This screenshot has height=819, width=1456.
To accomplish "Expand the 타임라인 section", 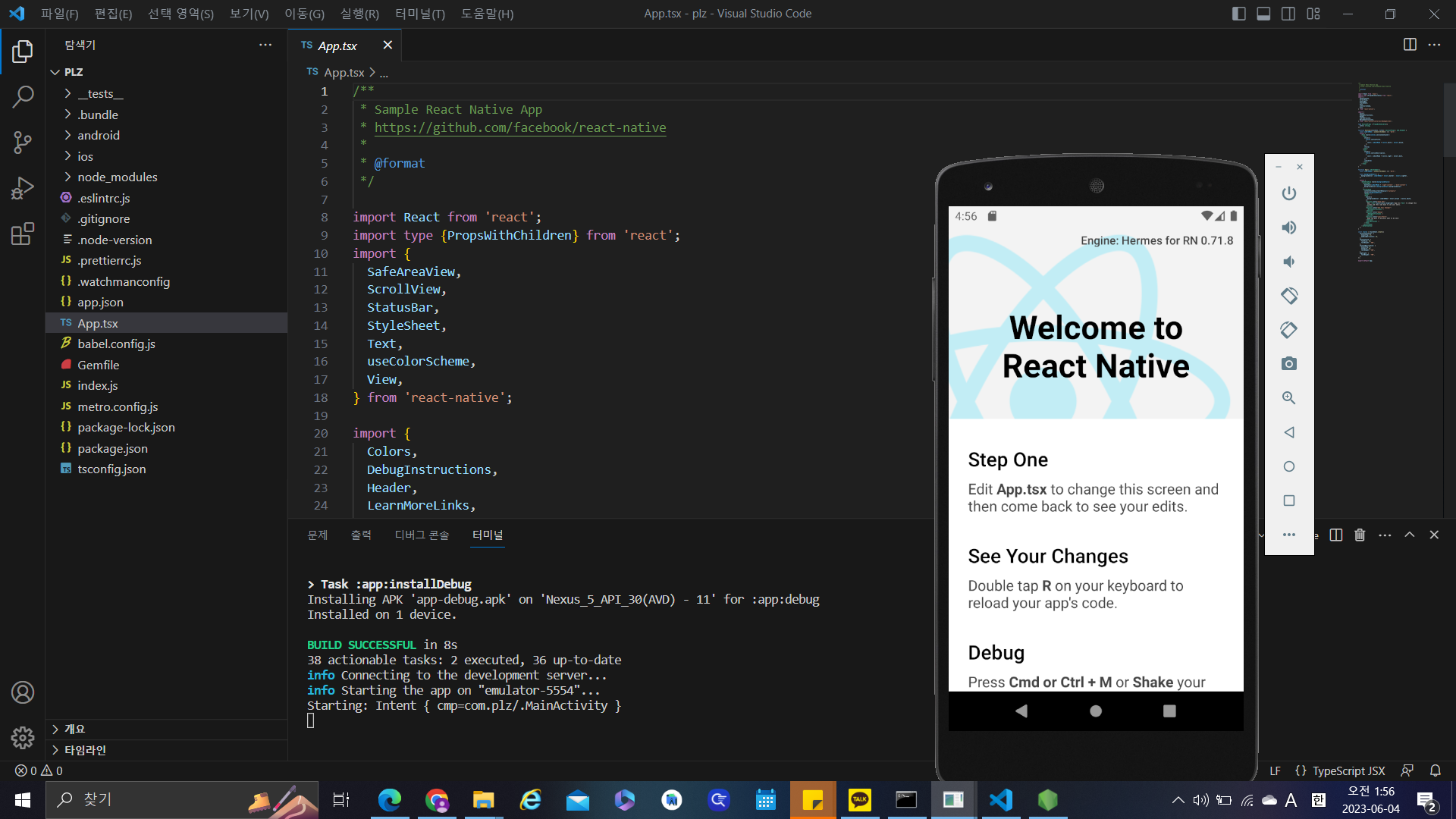I will click(85, 750).
